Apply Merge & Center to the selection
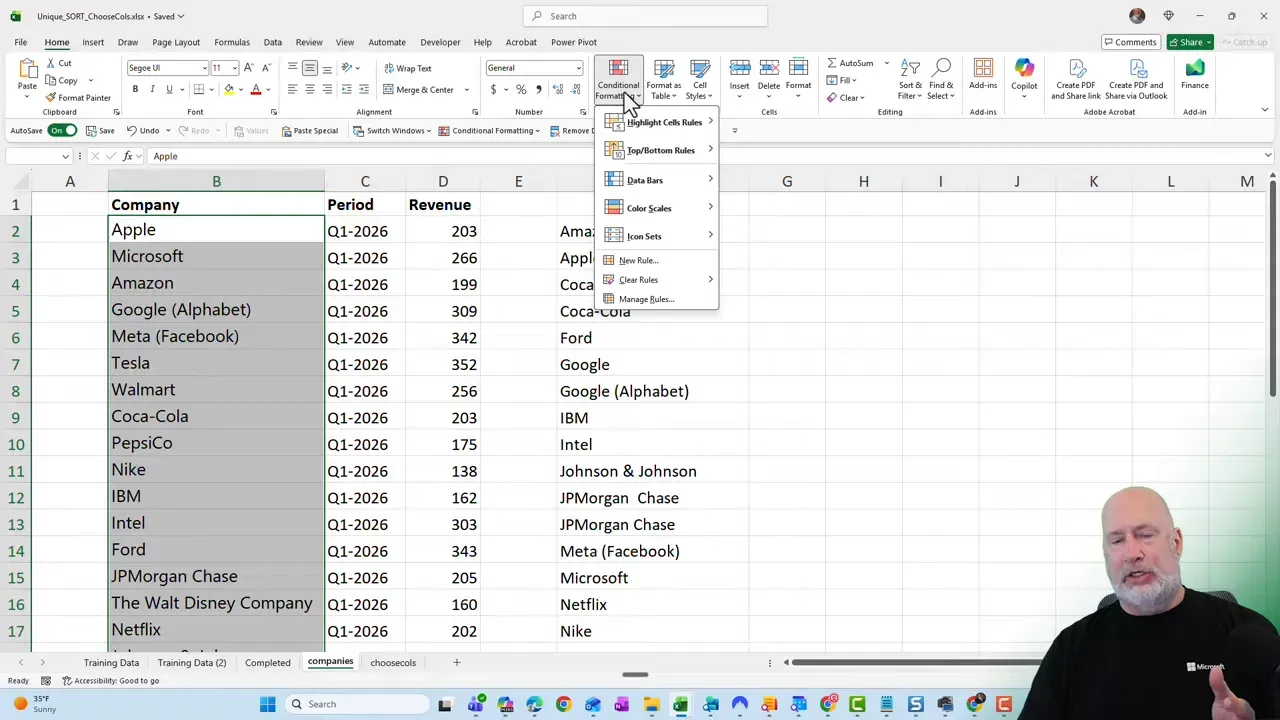The image size is (1280, 720). click(421, 89)
